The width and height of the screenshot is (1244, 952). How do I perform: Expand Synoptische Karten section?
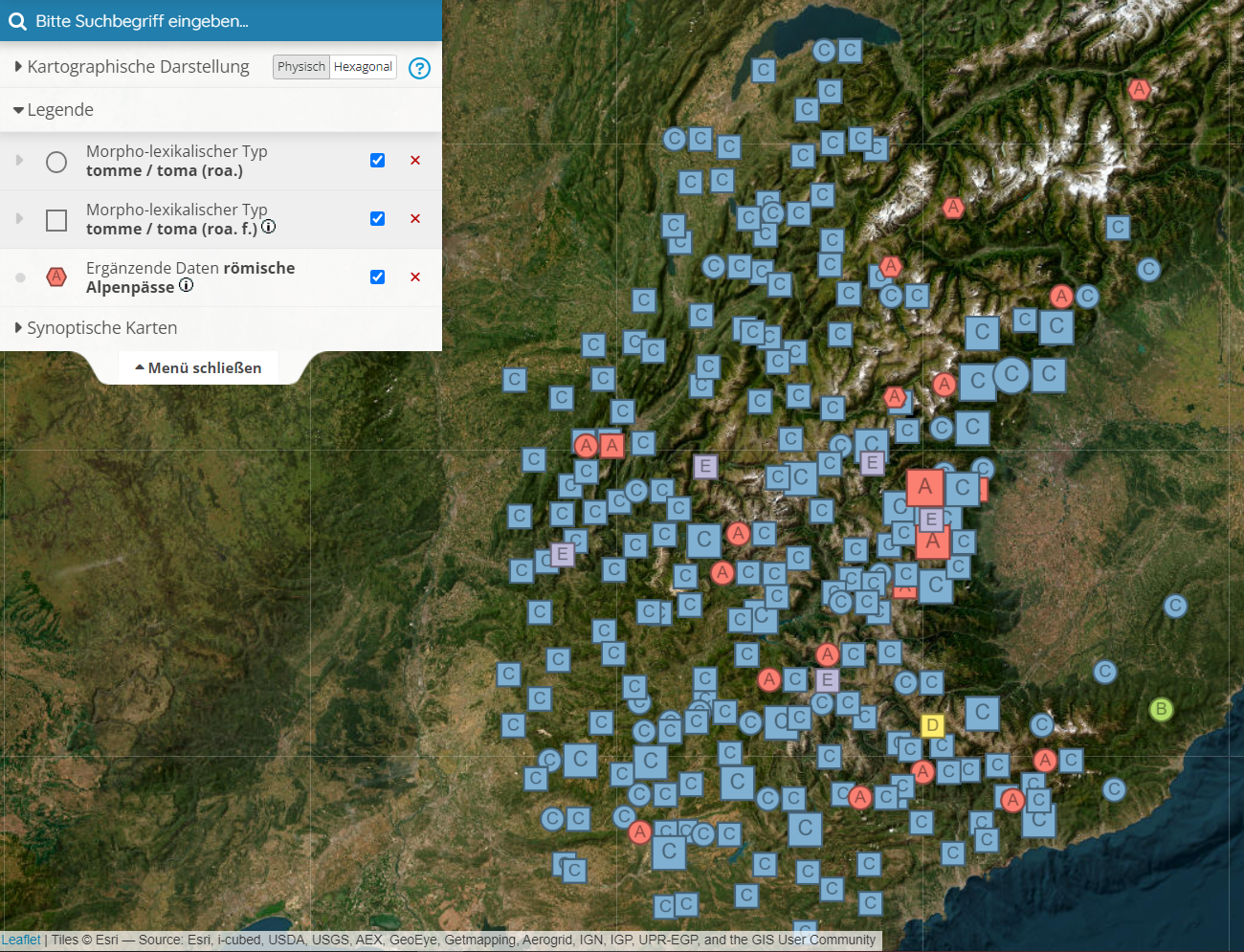coord(101,328)
